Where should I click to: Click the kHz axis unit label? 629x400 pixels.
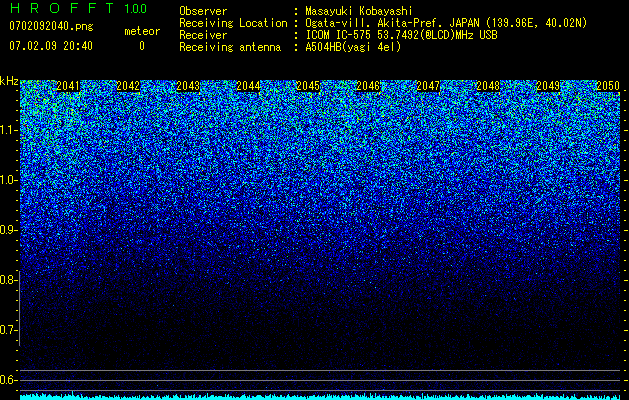pos(9,81)
